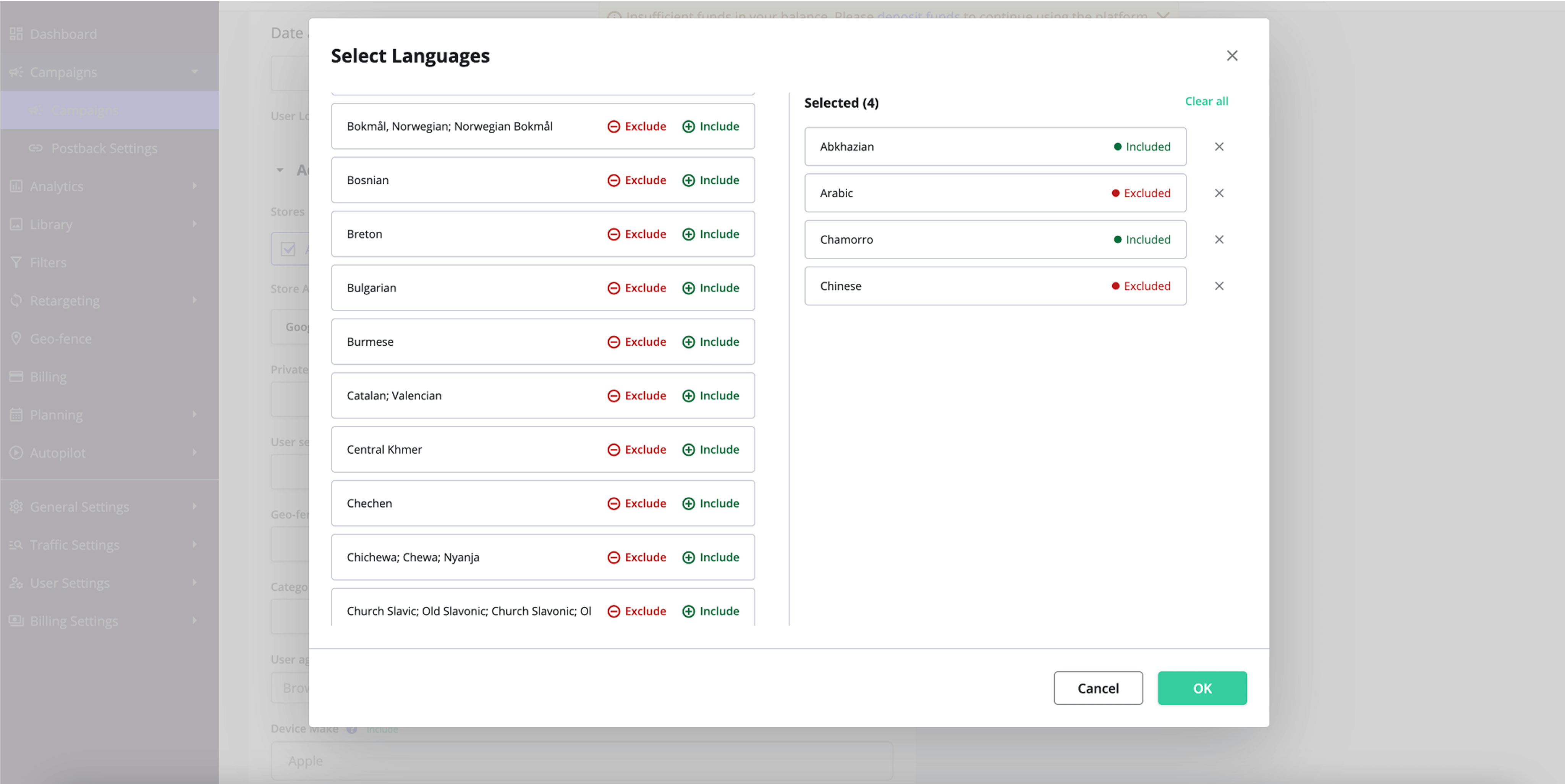Include Catalan; Valencian language
This screenshot has width=1565, height=784.
tap(711, 396)
